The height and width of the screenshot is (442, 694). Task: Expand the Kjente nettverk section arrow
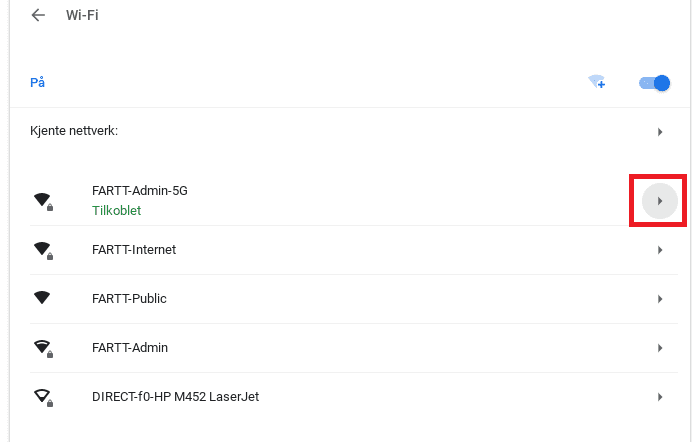[x=660, y=132]
